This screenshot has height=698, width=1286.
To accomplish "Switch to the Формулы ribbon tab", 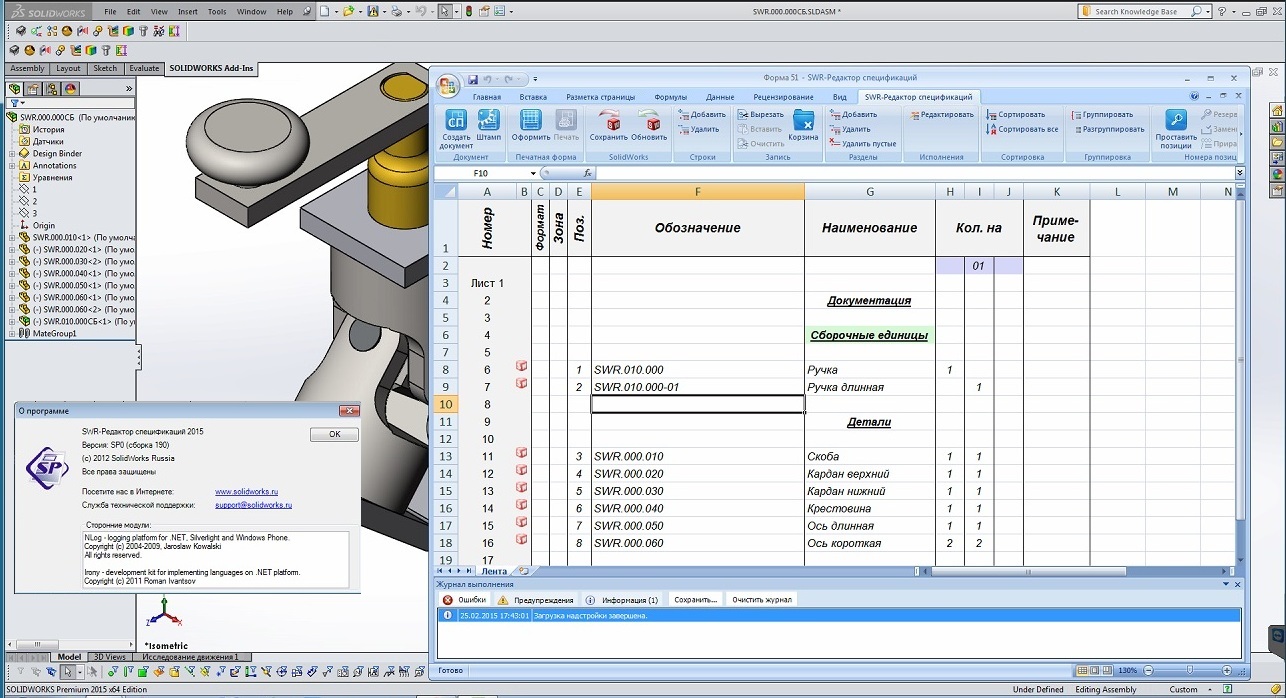I will coord(670,97).
